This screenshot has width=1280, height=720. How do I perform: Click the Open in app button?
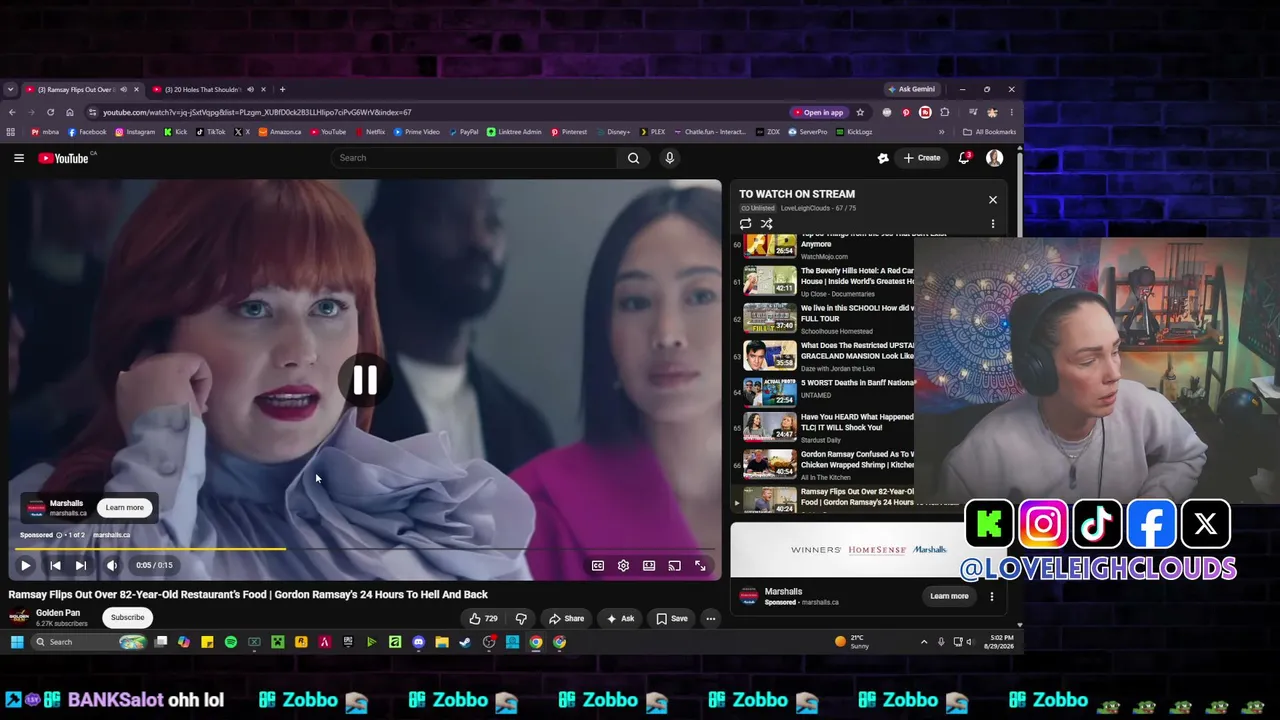819,112
